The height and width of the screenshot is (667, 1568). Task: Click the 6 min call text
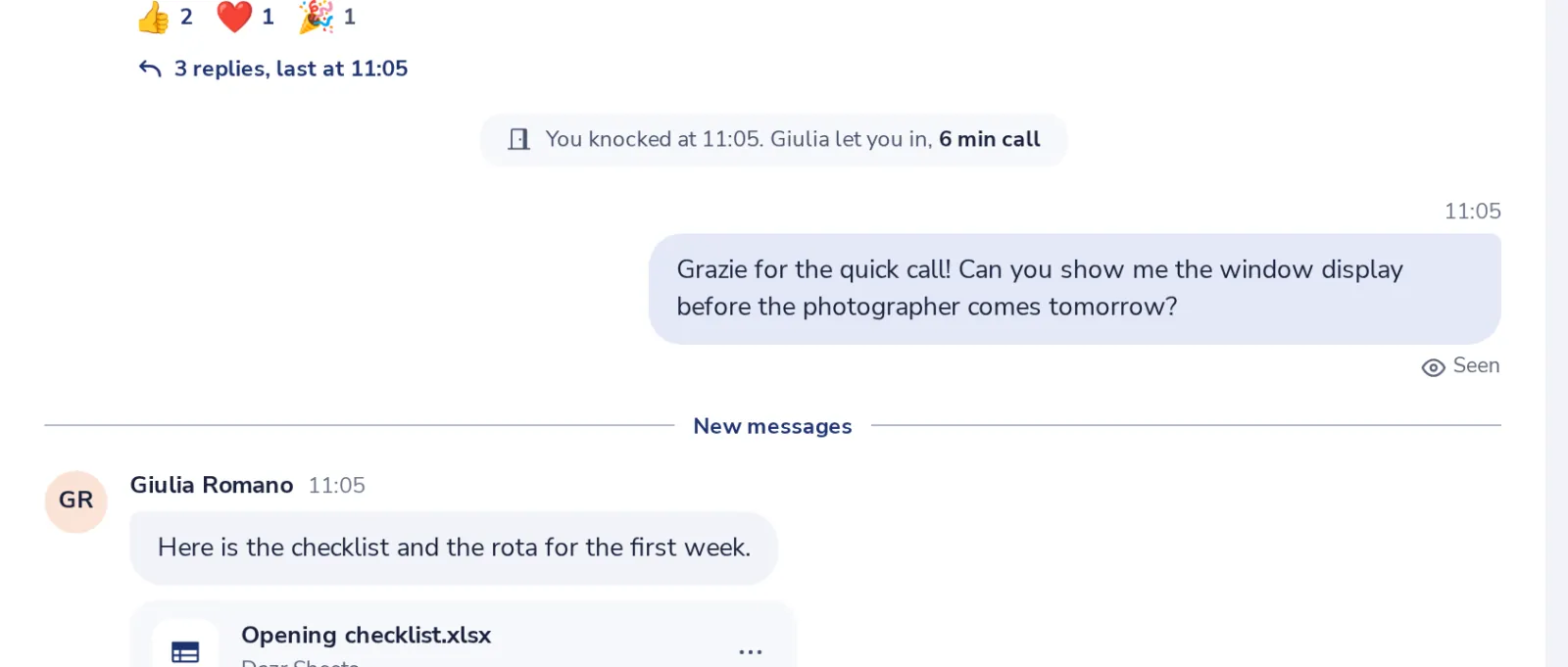point(989,139)
